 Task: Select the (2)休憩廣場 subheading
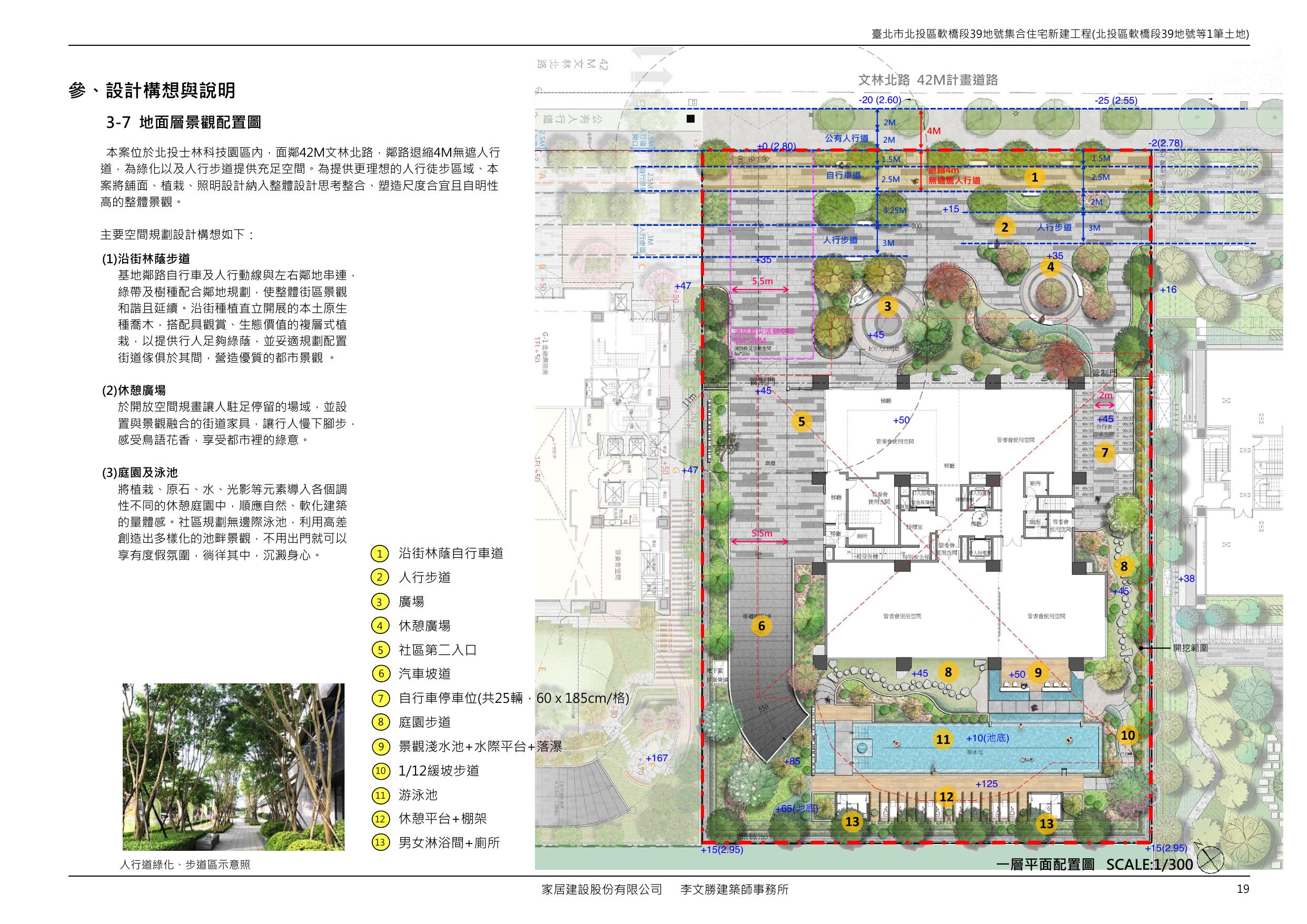pyautogui.click(x=134, y=391)
